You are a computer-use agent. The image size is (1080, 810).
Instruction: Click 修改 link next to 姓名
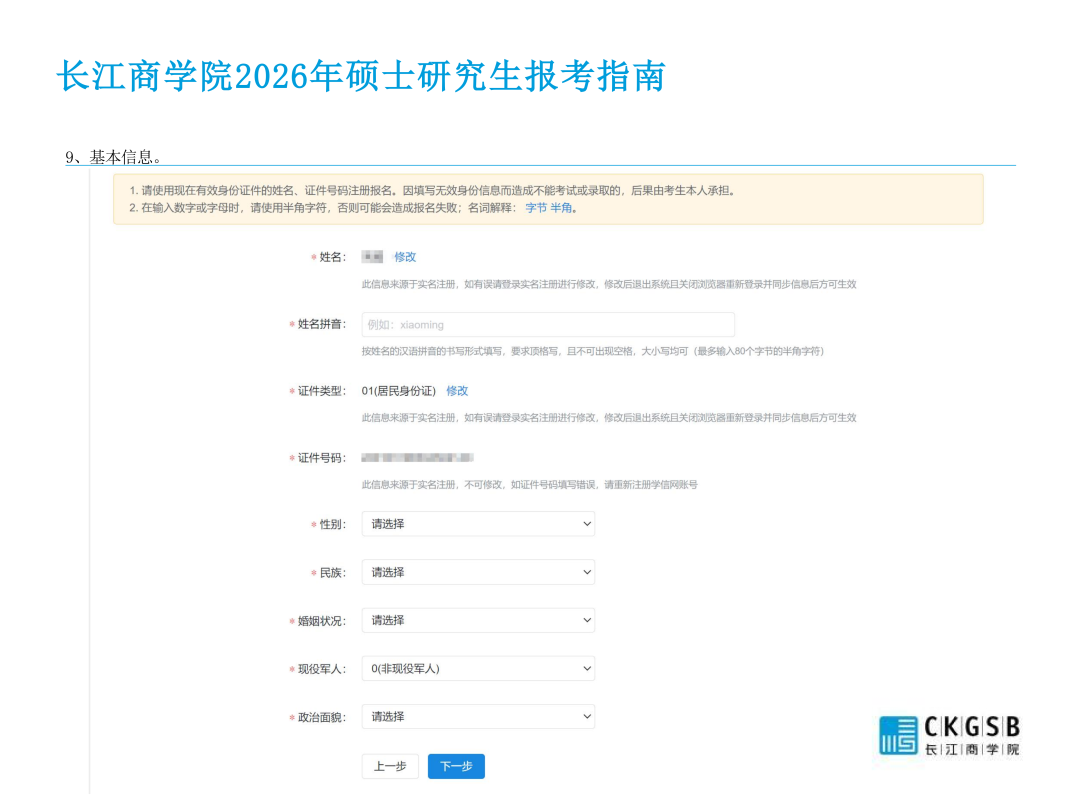point(405,257)
